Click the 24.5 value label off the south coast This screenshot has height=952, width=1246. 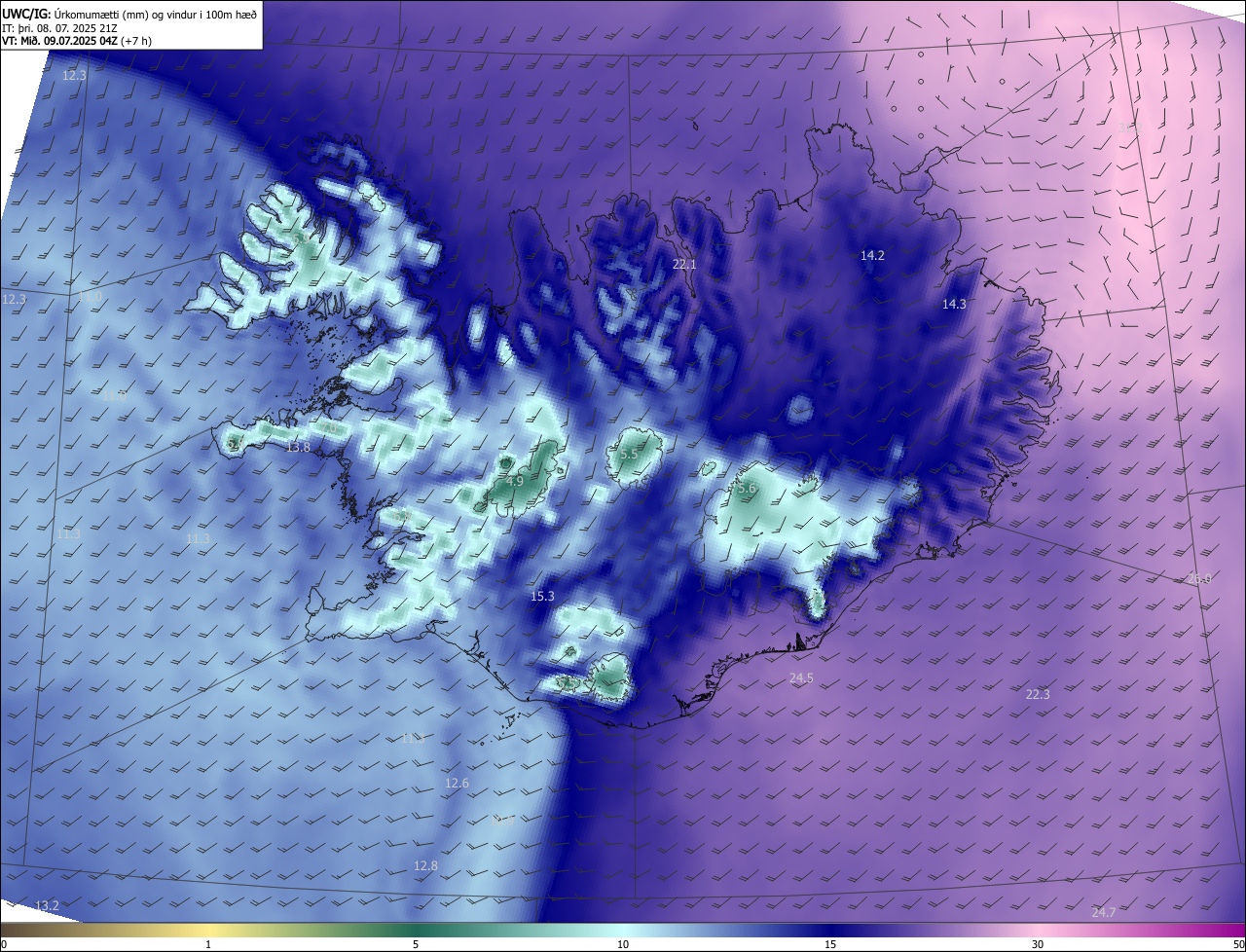[801, 678]
